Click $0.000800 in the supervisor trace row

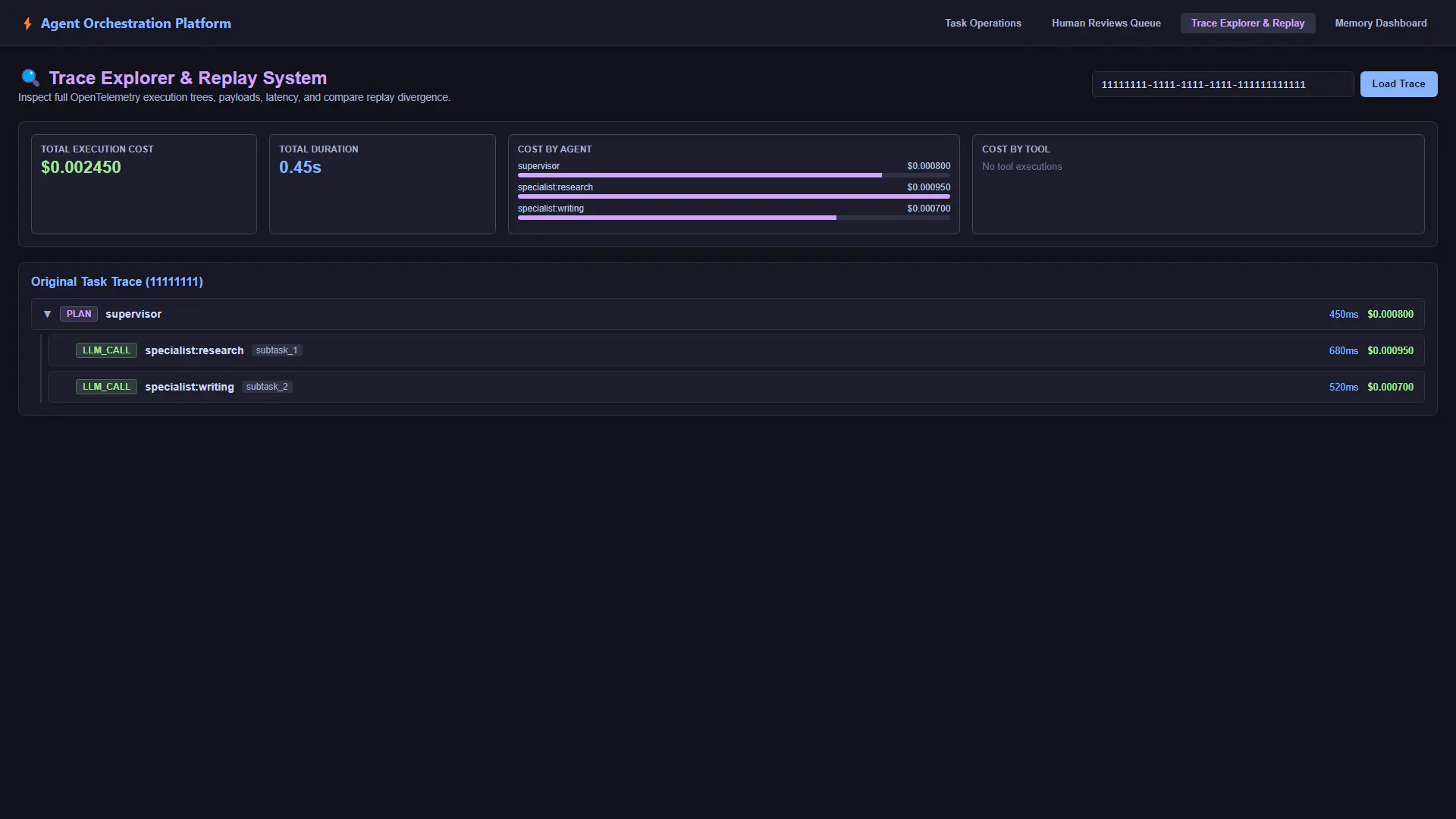1390,314
